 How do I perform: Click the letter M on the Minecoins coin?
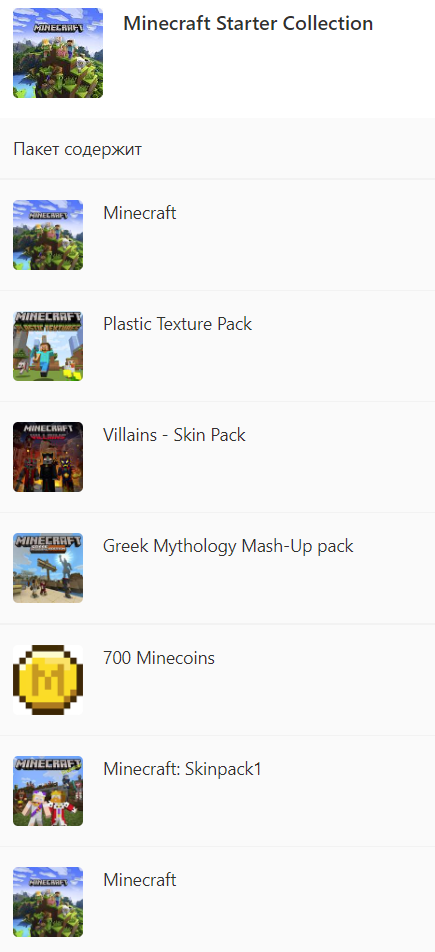[47, 680]
